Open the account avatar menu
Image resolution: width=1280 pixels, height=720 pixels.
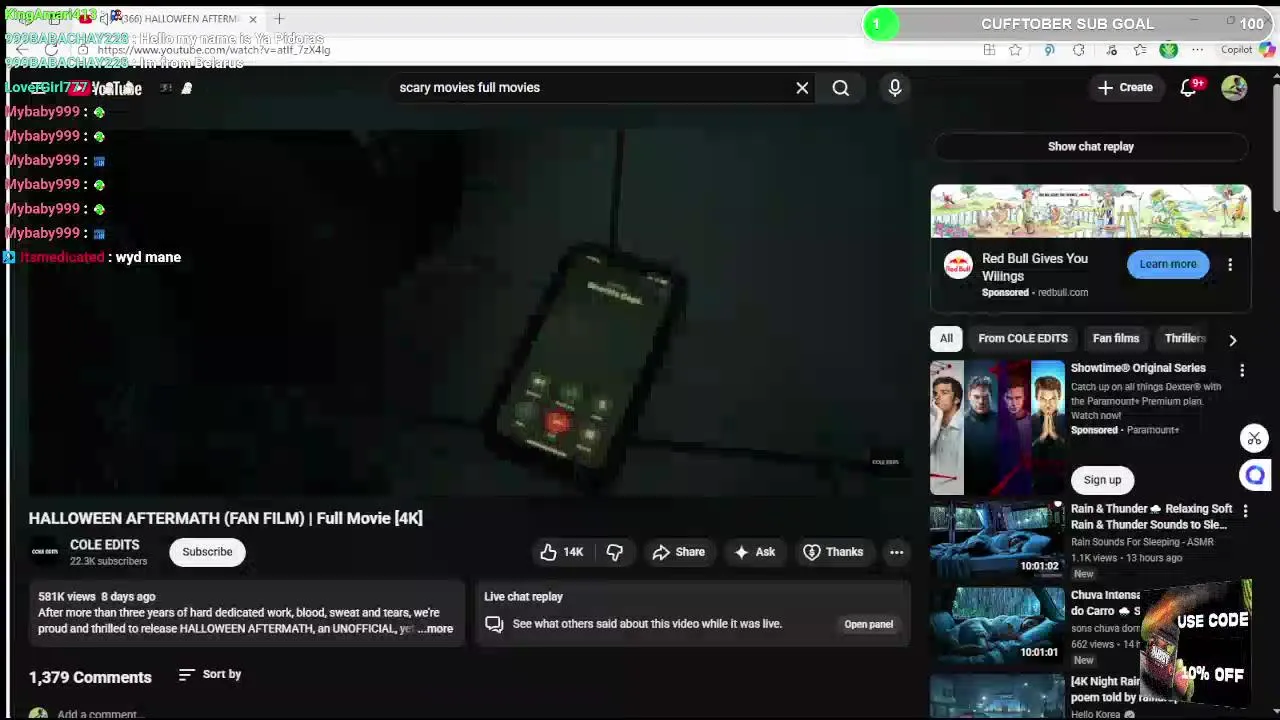1234,88
